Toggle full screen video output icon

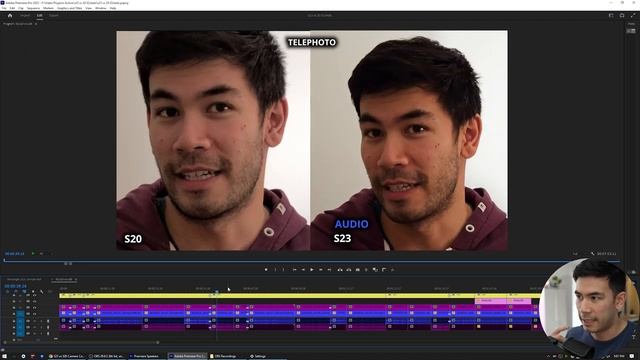coord(633,16)
